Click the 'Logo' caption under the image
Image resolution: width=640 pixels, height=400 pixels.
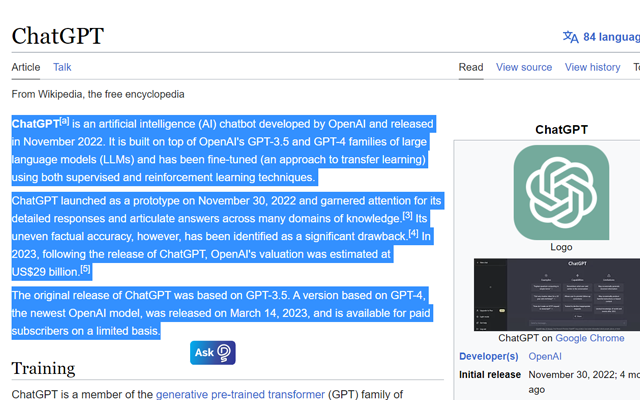pos(561,247)
